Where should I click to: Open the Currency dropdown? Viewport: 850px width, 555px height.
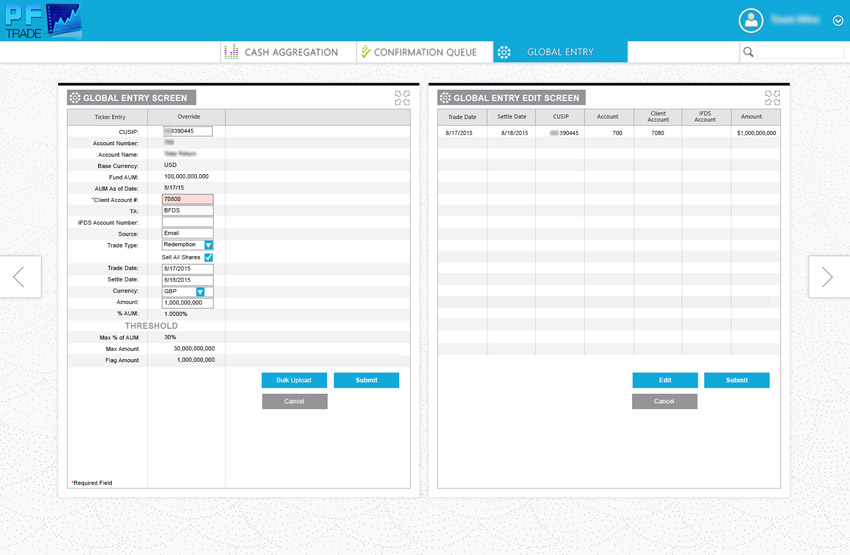(x=200, y=292)
